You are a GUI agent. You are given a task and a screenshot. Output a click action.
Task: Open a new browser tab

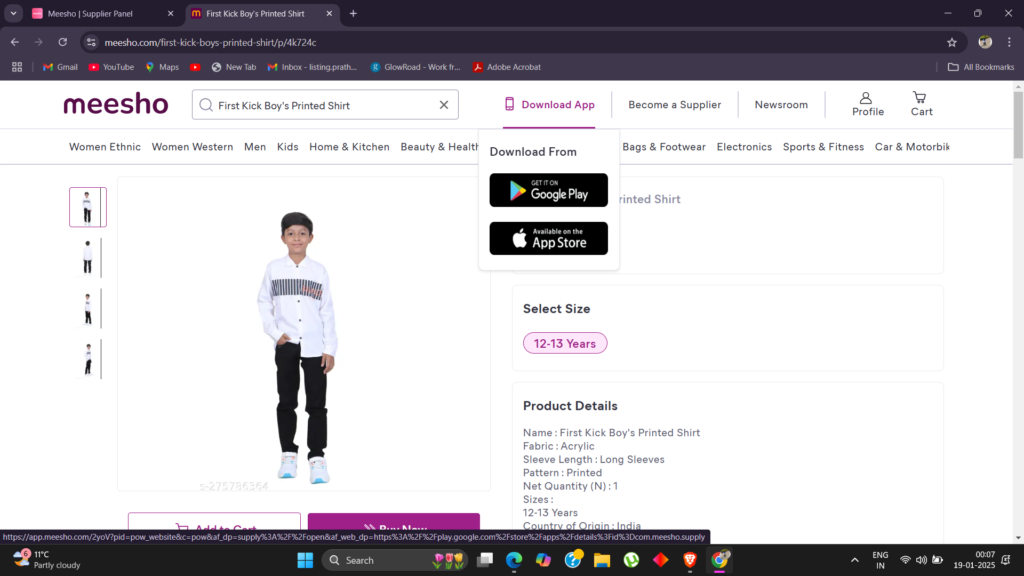[x=353, y=13]
